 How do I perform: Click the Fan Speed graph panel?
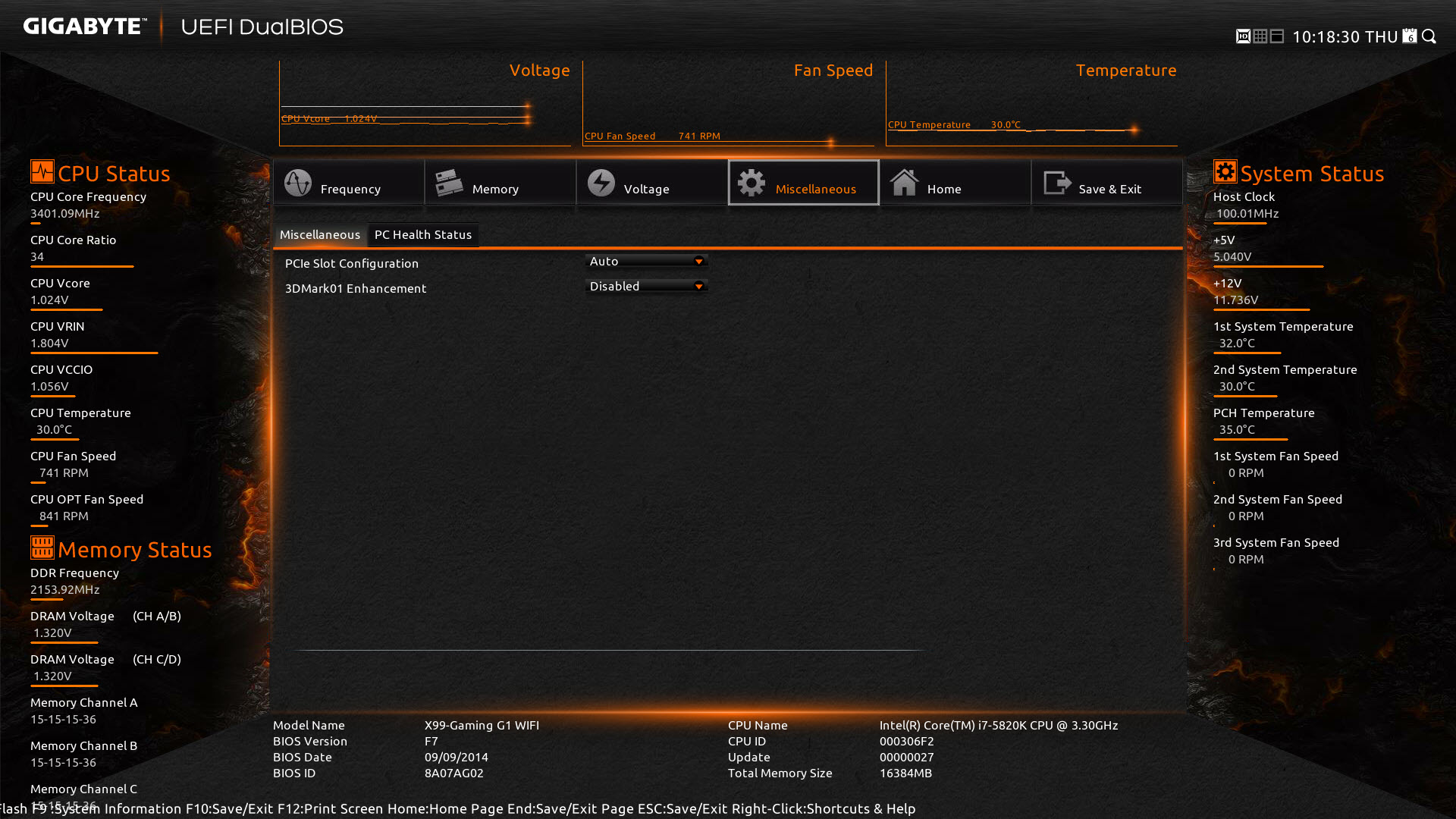point(728,104)
